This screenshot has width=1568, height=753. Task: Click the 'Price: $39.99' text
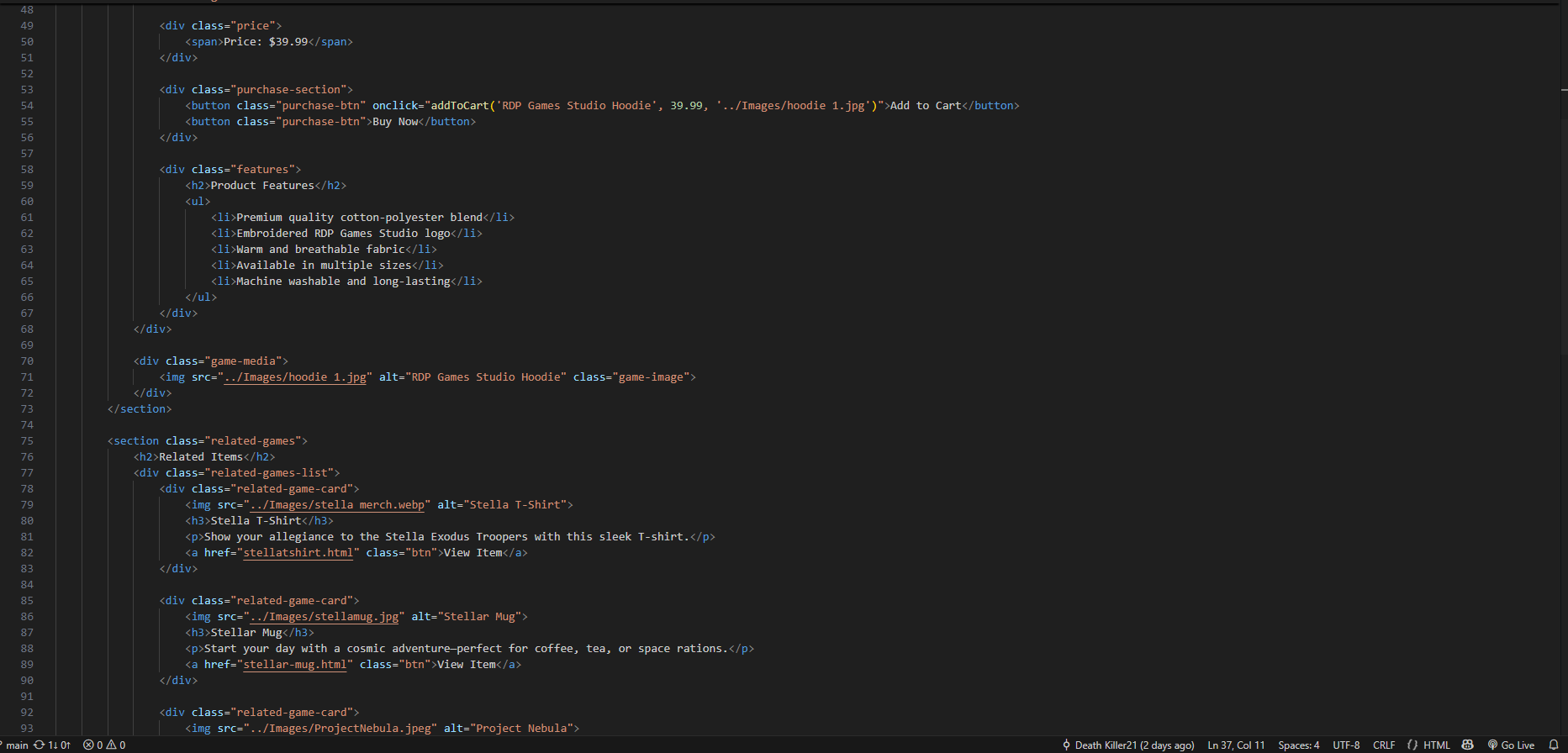(x=266, y=42)
